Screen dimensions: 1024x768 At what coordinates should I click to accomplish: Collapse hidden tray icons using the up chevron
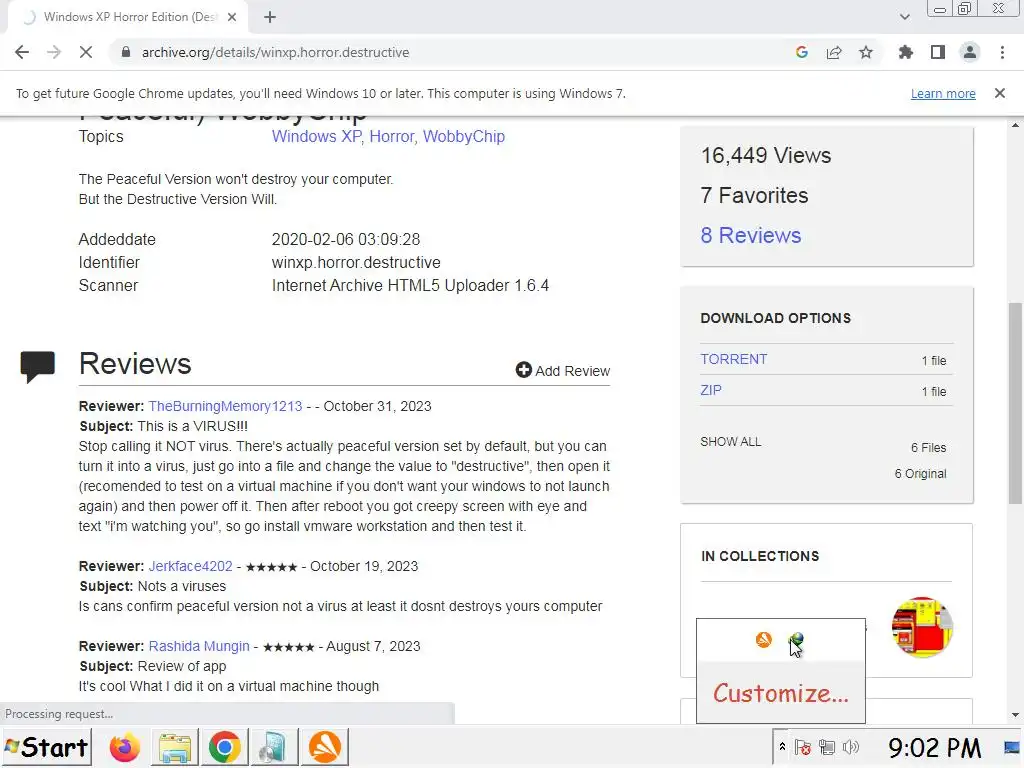(x=782, y=746)
